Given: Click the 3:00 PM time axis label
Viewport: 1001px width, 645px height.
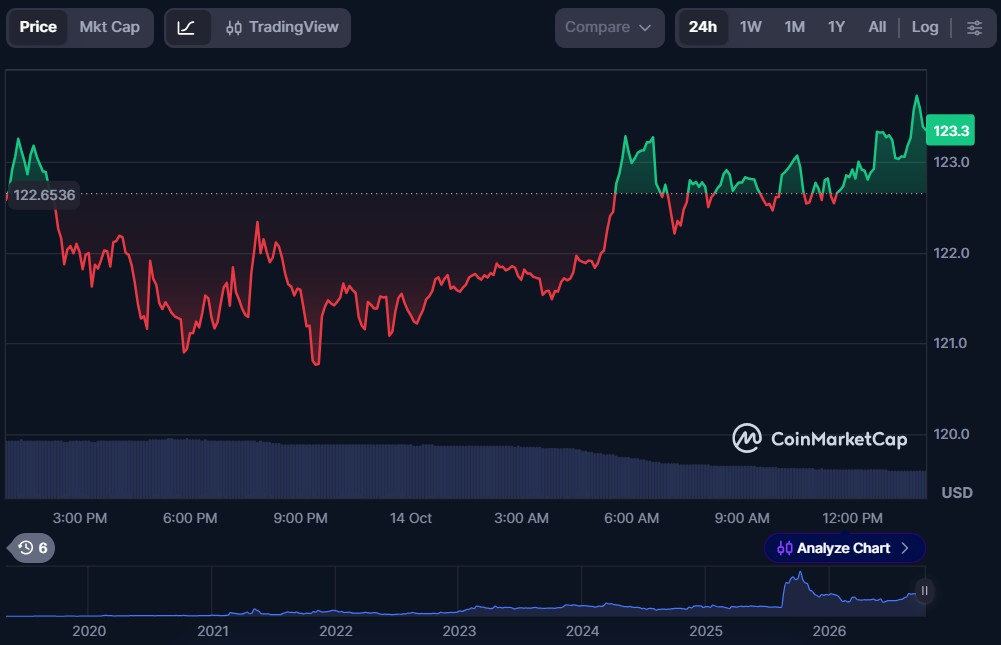Looking at the screenshot, I should [x=80, y=518].
